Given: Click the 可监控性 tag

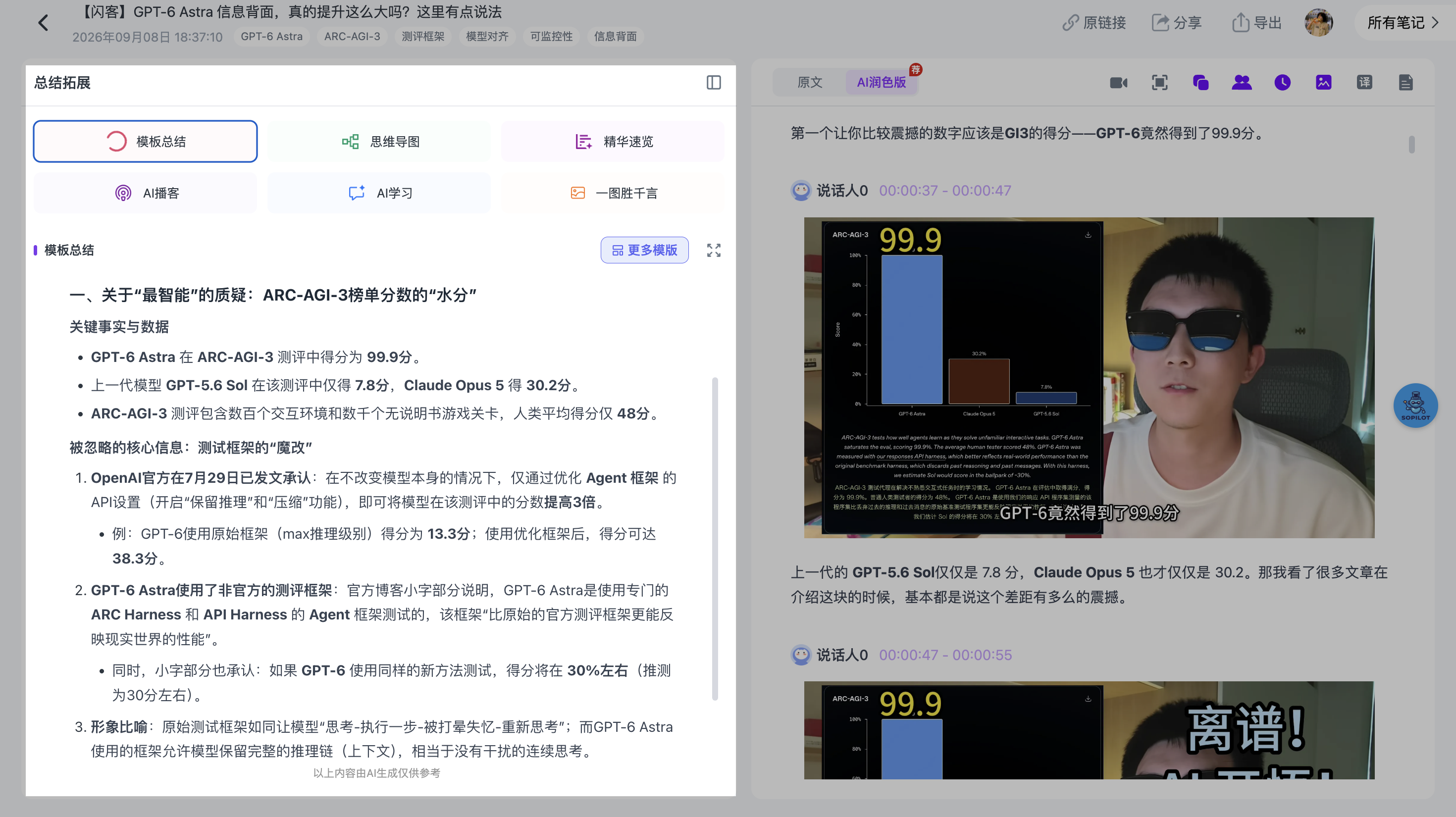Looking at the screenshot, I should tap(551, 36).
